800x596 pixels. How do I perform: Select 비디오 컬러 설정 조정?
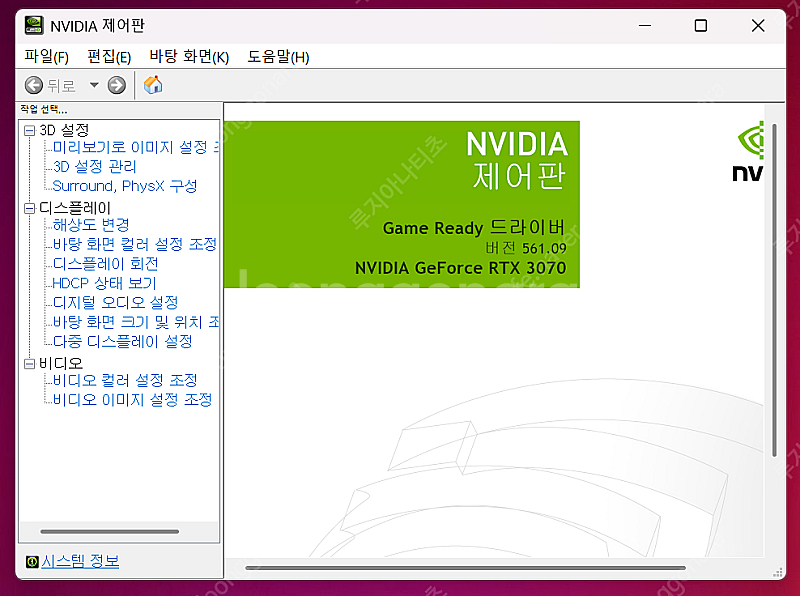[125, 380]
